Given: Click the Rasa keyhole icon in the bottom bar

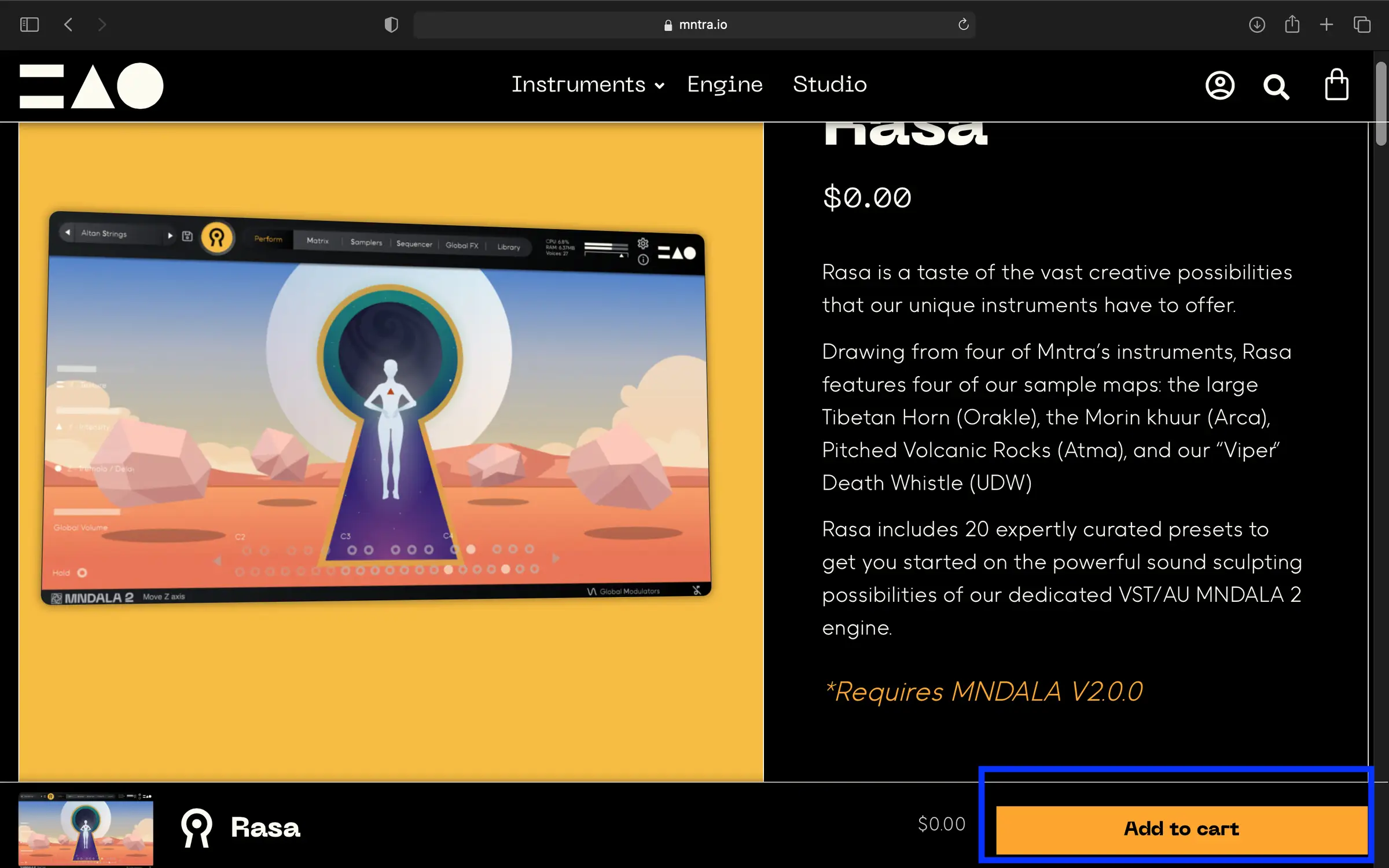Looking at the screenshot, I should click(x=197, y=827).
